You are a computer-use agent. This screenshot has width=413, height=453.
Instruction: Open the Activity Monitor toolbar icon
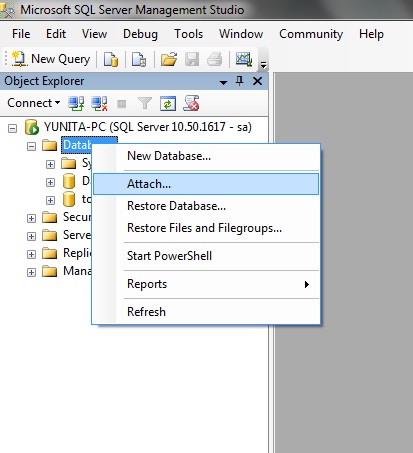click(244, 59)
